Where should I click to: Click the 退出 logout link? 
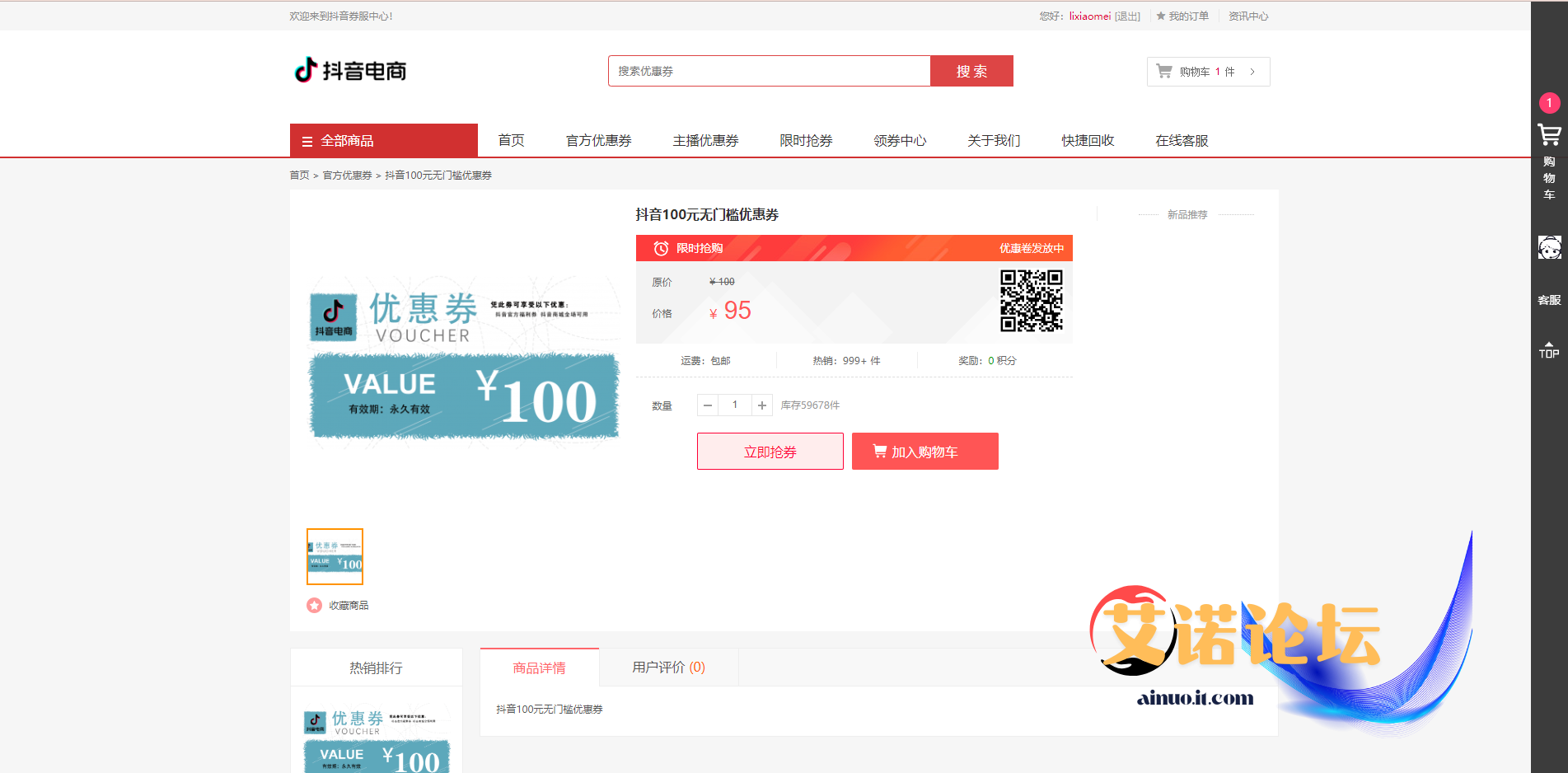coord(1127,16)
